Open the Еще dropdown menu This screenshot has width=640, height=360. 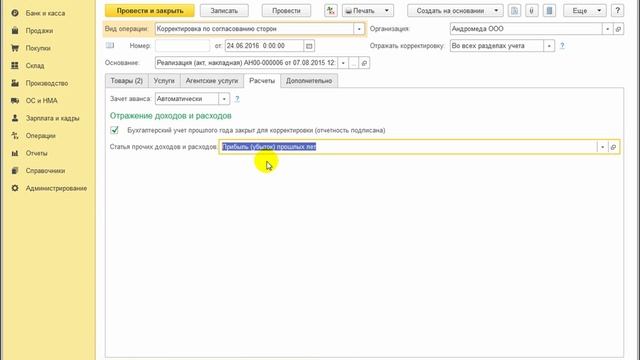pos(584,11)
